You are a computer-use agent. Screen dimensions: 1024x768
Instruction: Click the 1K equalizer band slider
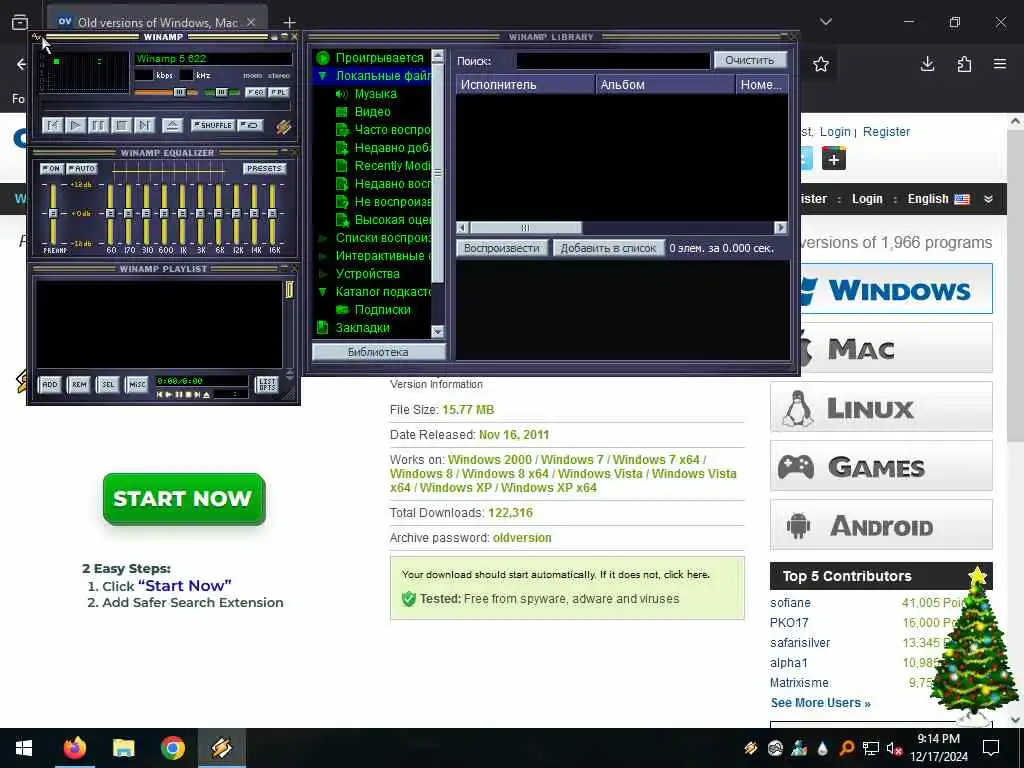[x=182, y=214]
